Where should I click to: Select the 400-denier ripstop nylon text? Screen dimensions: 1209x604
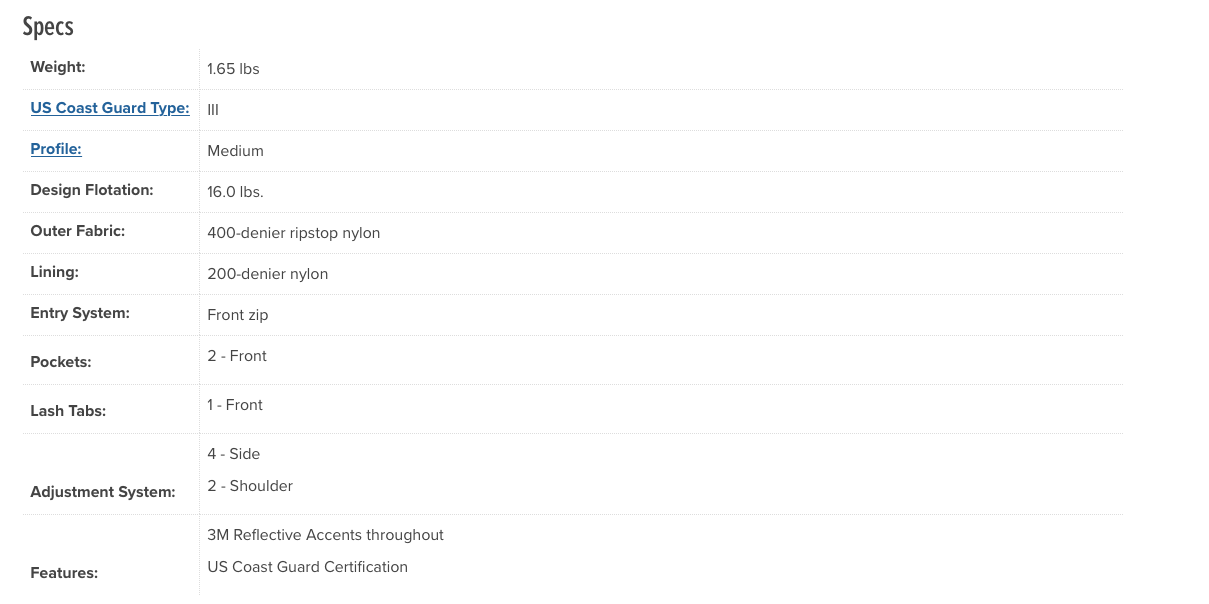pyautogui.click(x=293, y=233)
